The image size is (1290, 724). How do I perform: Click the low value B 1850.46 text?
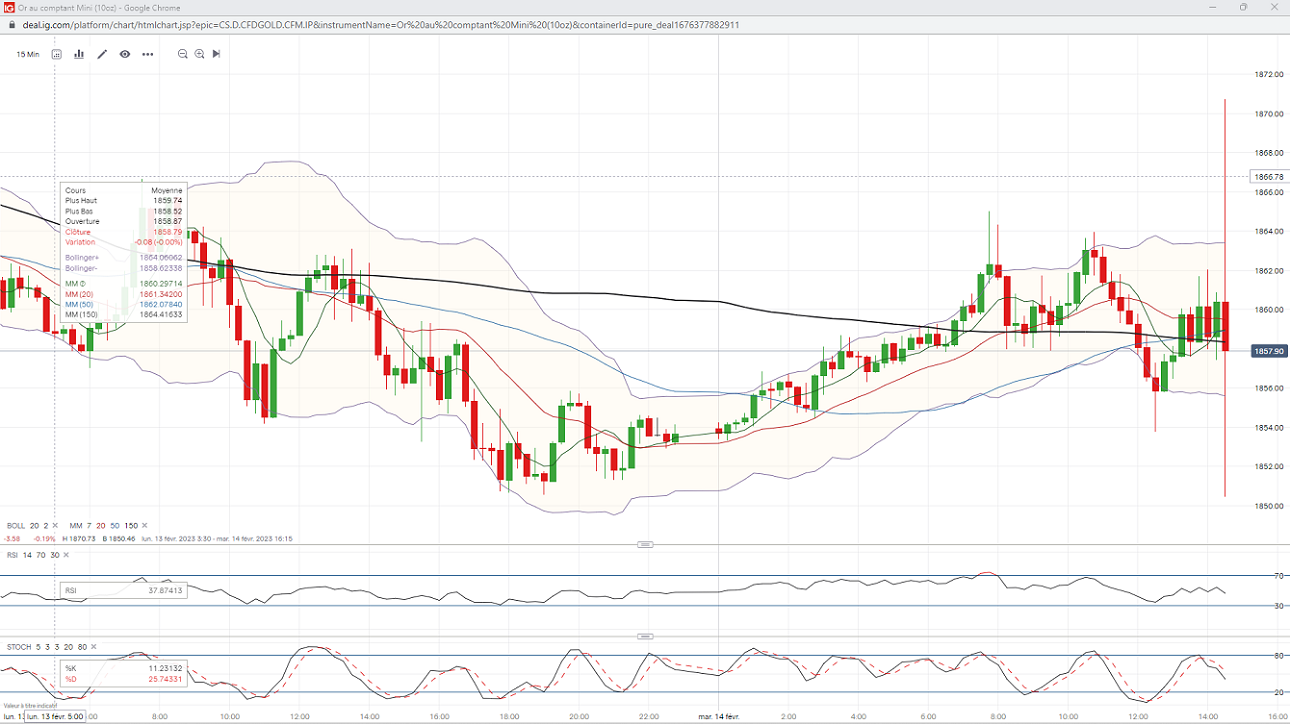pyautogui.click(x=118, y=538)
